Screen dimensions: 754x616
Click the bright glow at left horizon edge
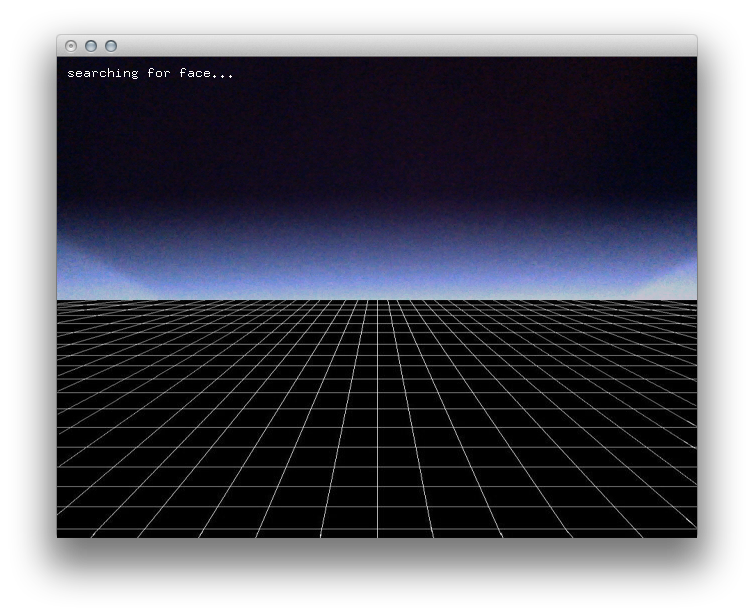(x=80, y=280)
